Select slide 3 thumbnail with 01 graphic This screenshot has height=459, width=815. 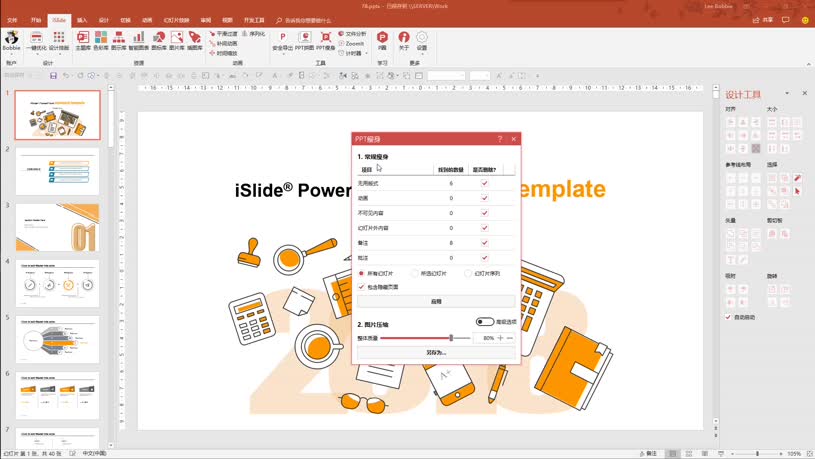click(57, 227)
